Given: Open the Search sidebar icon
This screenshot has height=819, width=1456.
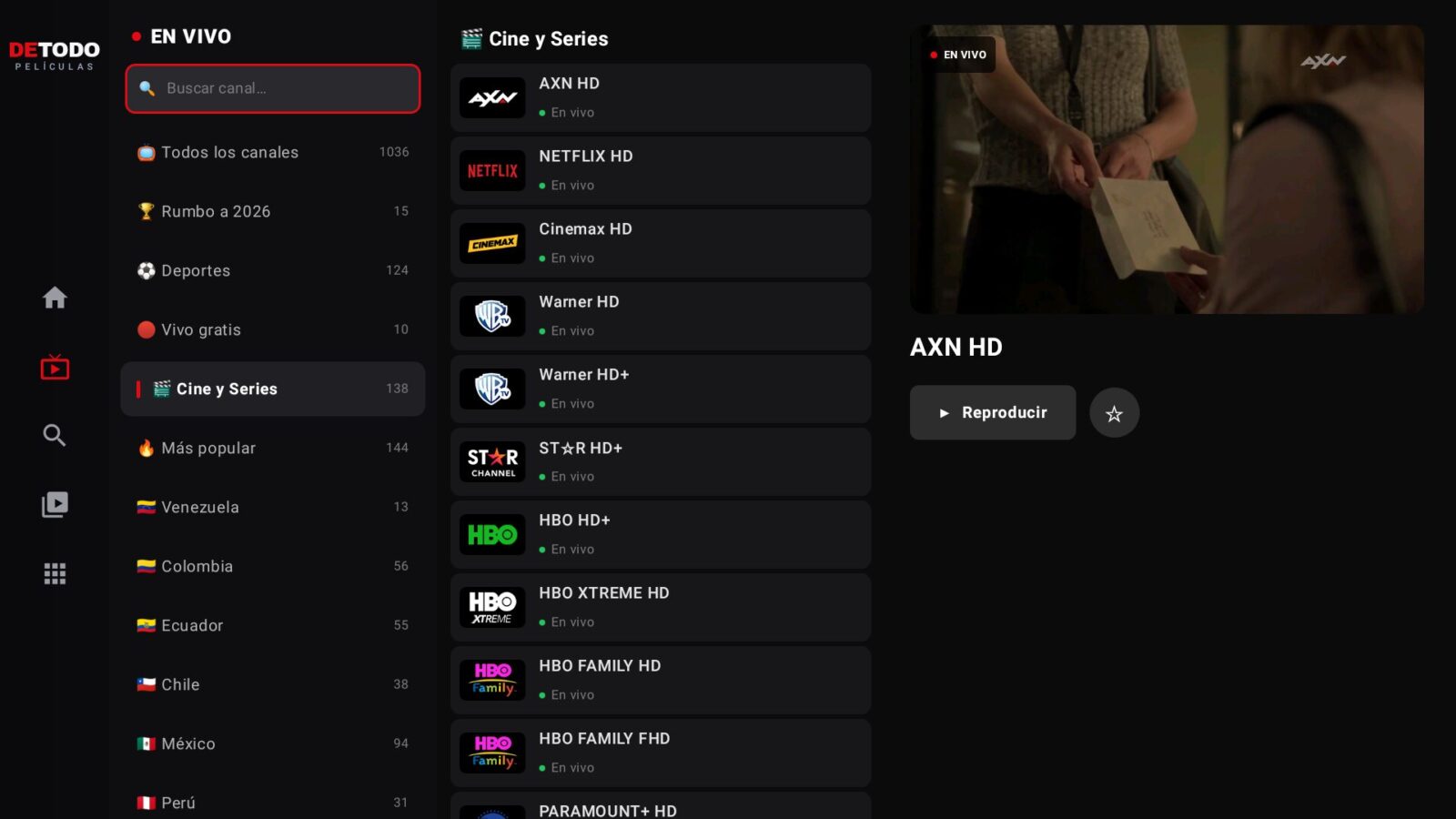Looking at the screenshot, I should pos(55,435).
